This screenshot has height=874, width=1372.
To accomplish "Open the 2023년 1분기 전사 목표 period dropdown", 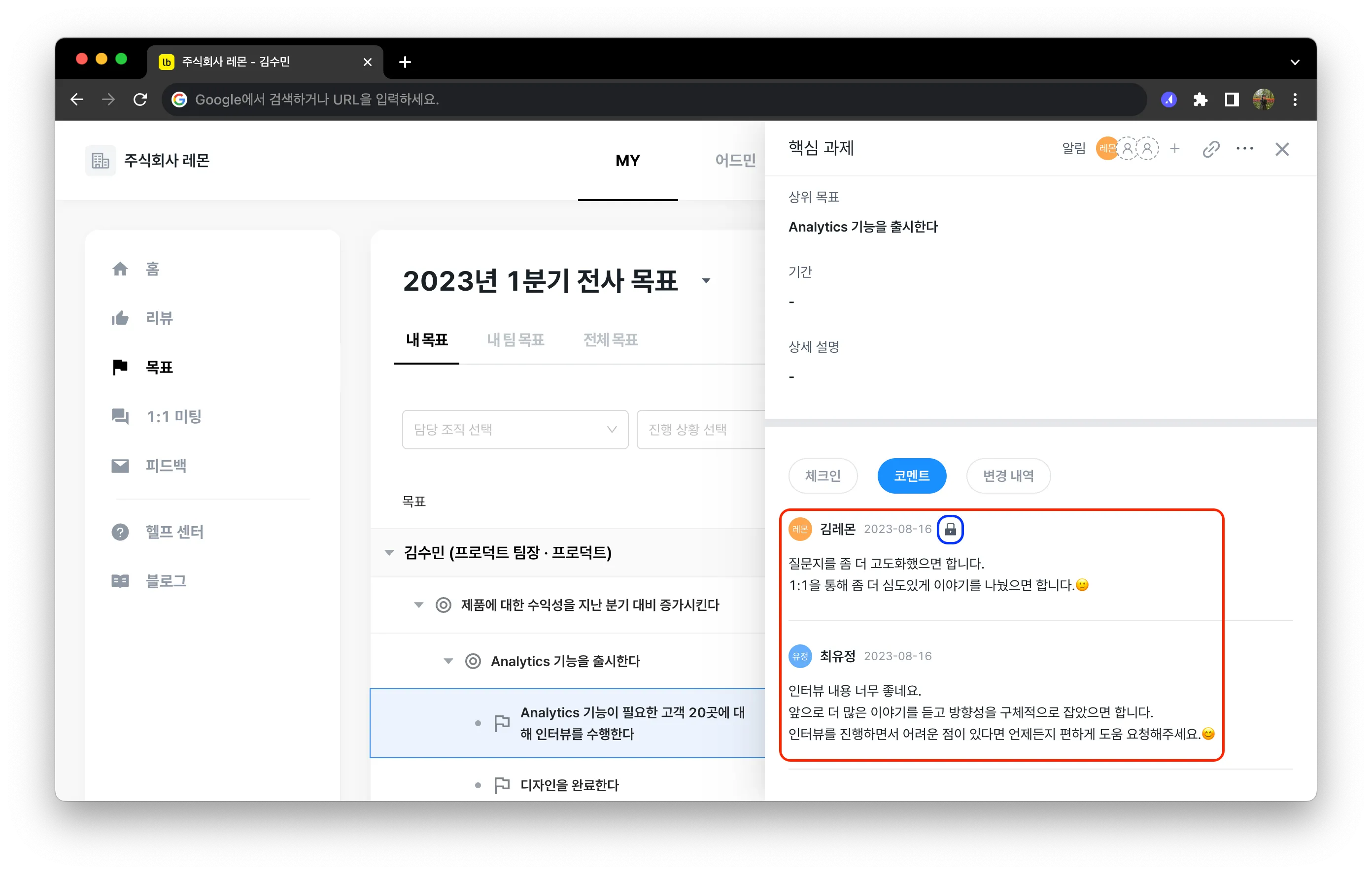I will pyautogui.click(x=706, y=281).
